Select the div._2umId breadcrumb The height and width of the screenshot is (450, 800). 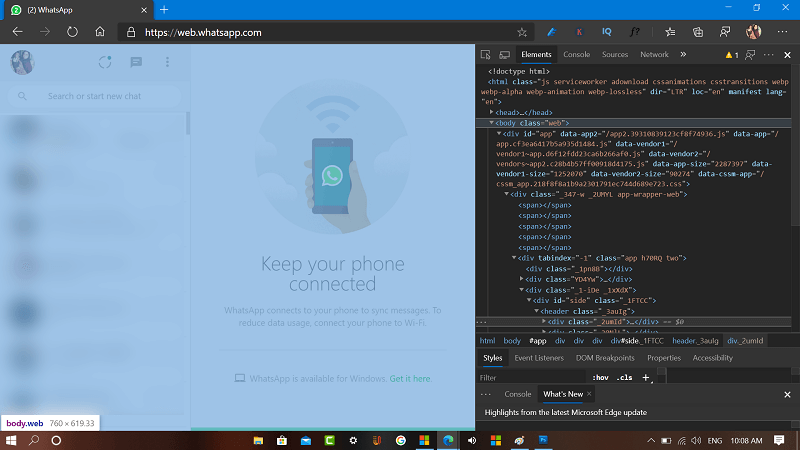point(745,341)
